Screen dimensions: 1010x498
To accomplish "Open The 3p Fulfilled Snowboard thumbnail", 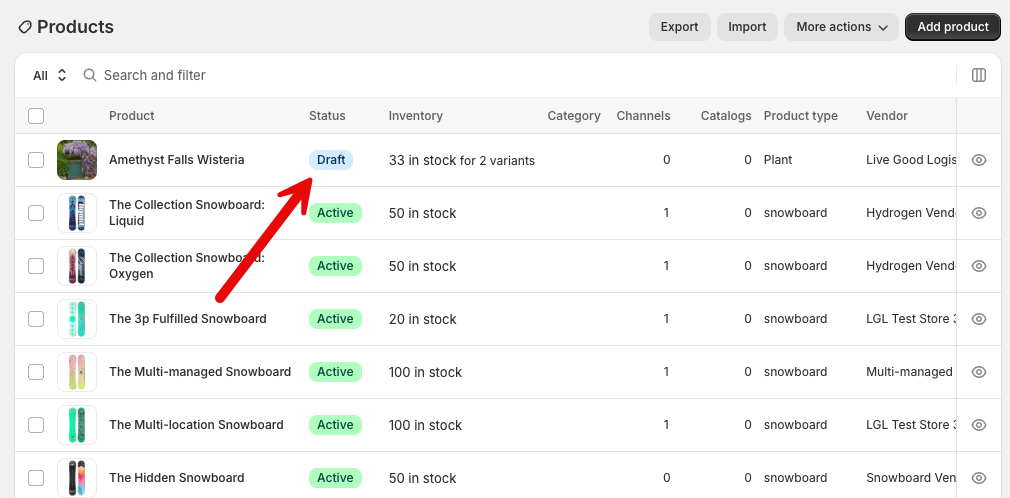I will 77,318.
